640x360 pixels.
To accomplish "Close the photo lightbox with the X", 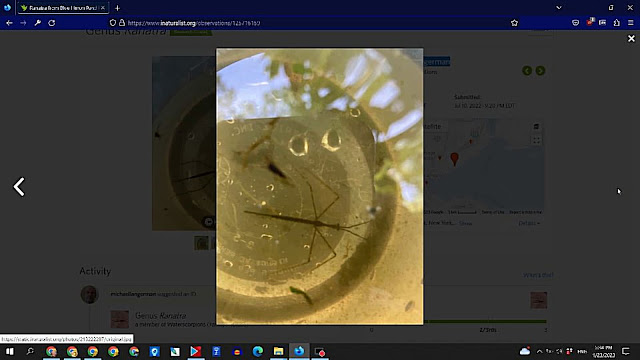I will coord(631,38).
